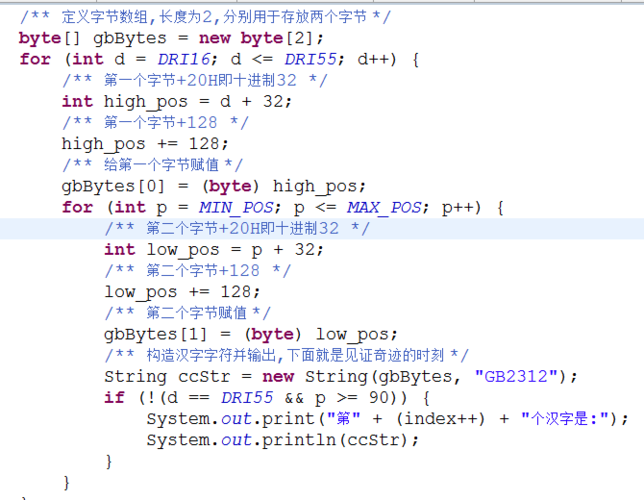Click the line 'gbBytes[0] = (byte) high_pos;'
Screen dimensions: 644x500
213,187
